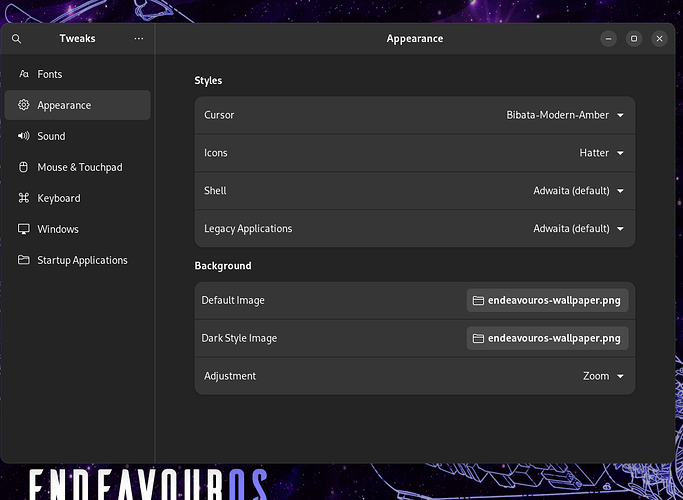Click the Styles section heading
The image size is (683, 500).
pos(208,81)
